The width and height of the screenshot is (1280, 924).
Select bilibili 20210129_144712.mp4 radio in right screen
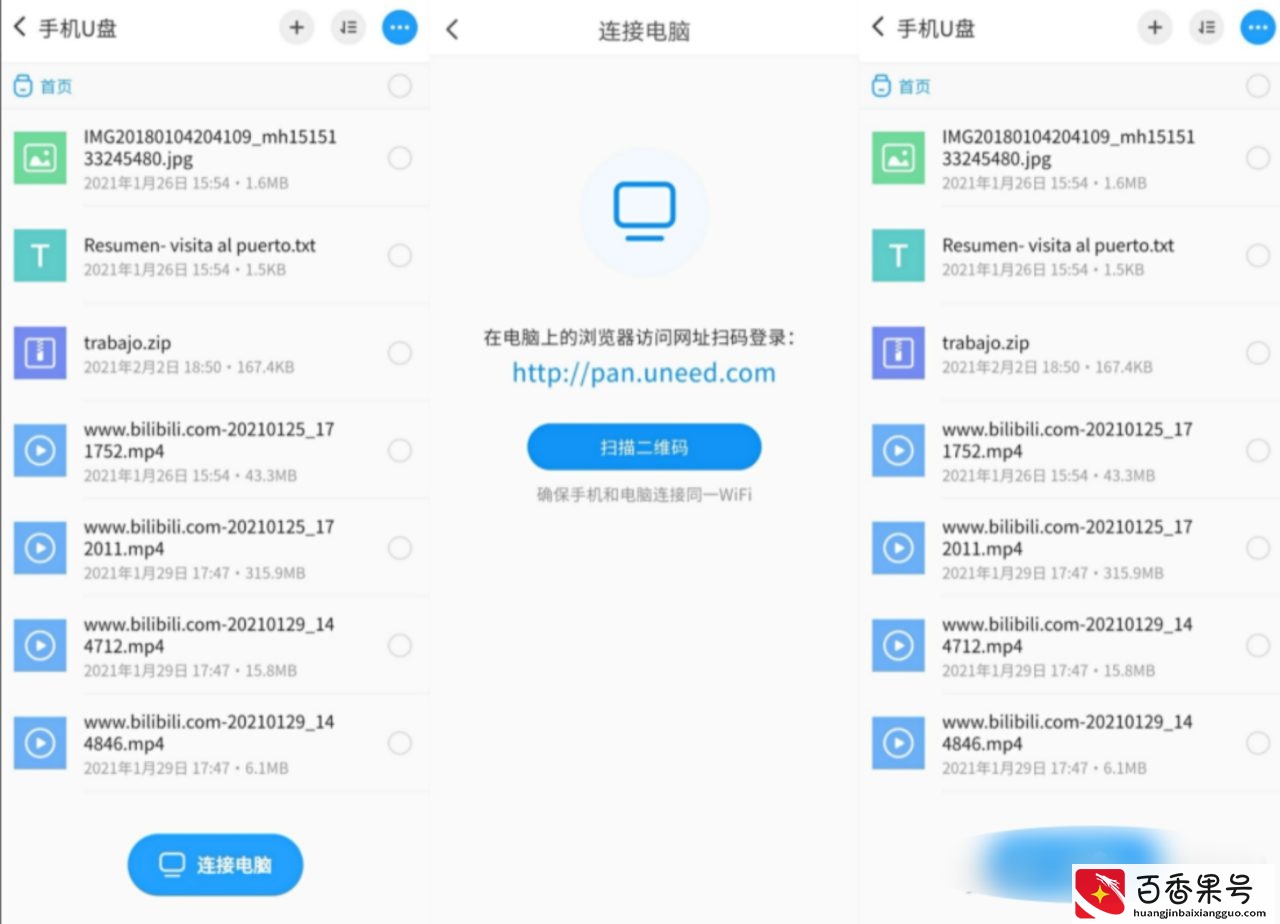(x=1258, y=646)
